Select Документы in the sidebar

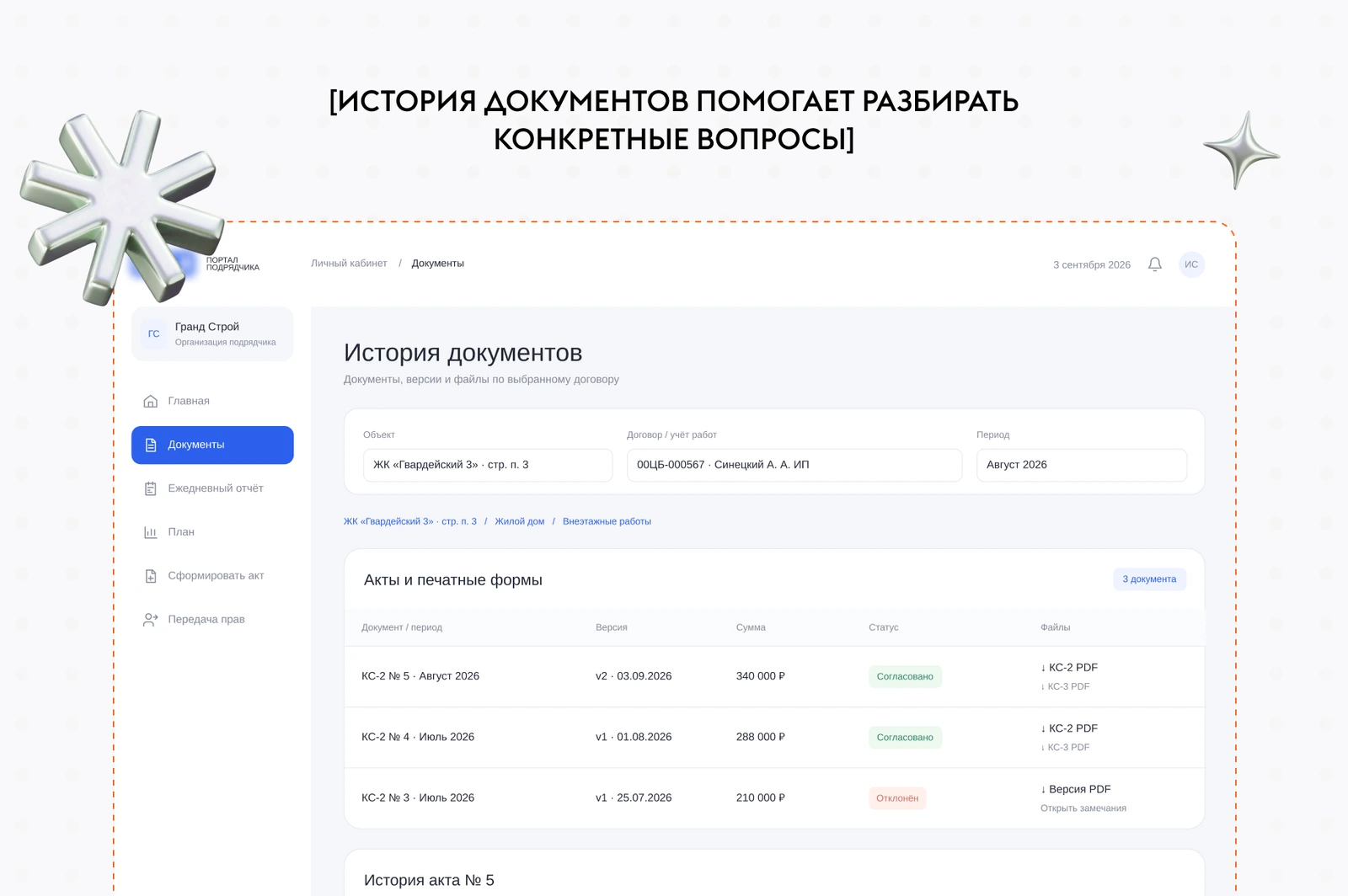(x=212, y=445)
